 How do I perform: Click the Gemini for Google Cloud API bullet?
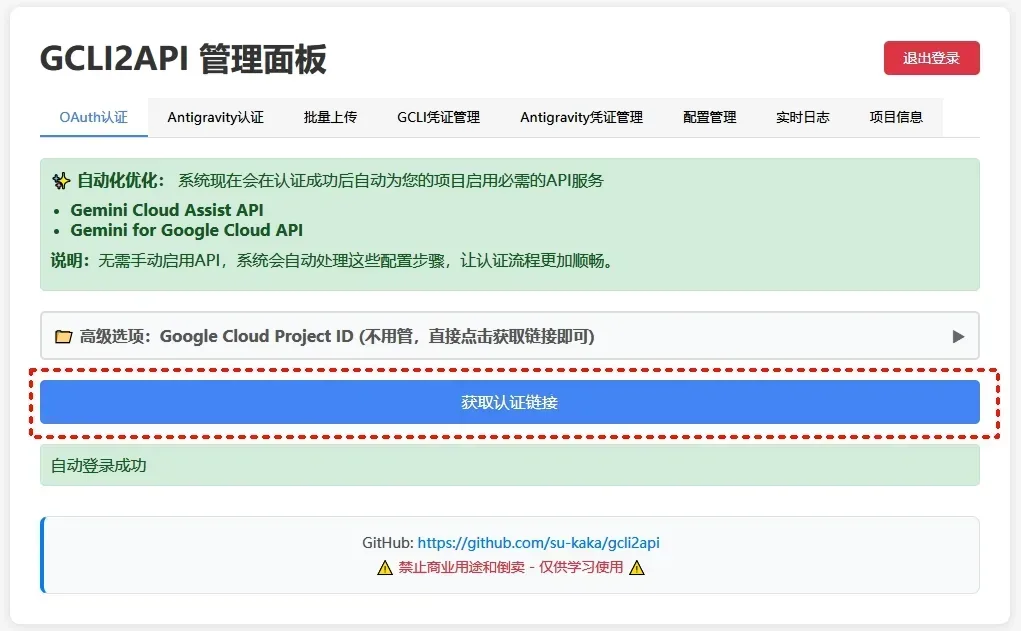[186, 230]
